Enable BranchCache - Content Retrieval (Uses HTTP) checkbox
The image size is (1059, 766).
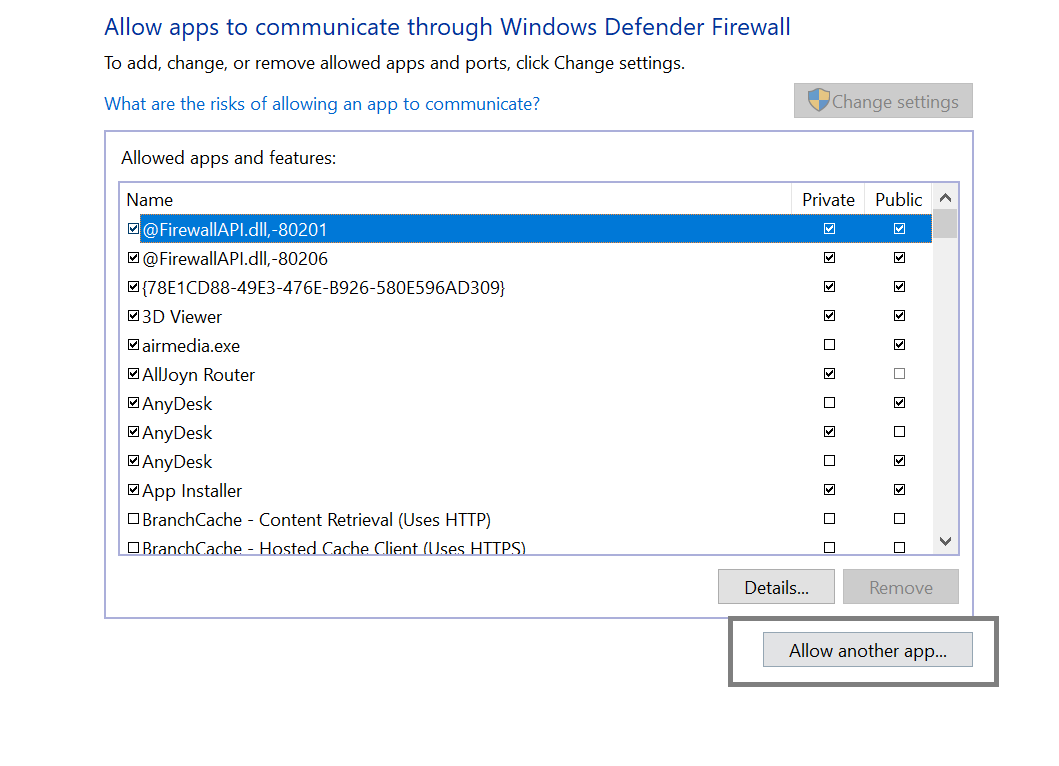tap(133, 519)
